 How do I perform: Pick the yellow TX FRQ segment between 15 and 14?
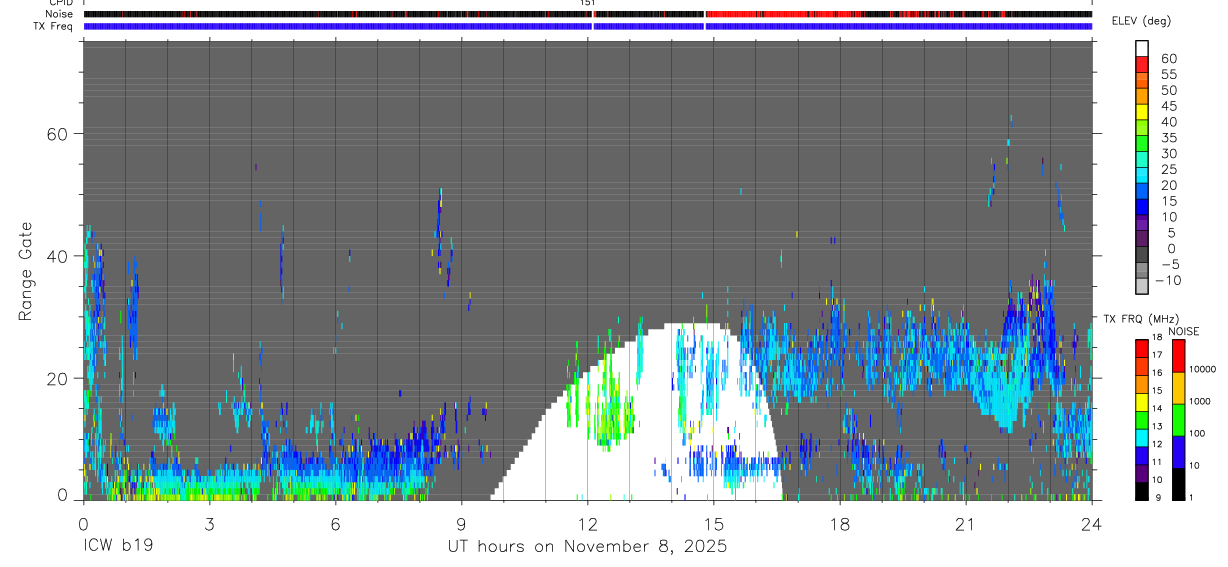tap(1142, 402)
